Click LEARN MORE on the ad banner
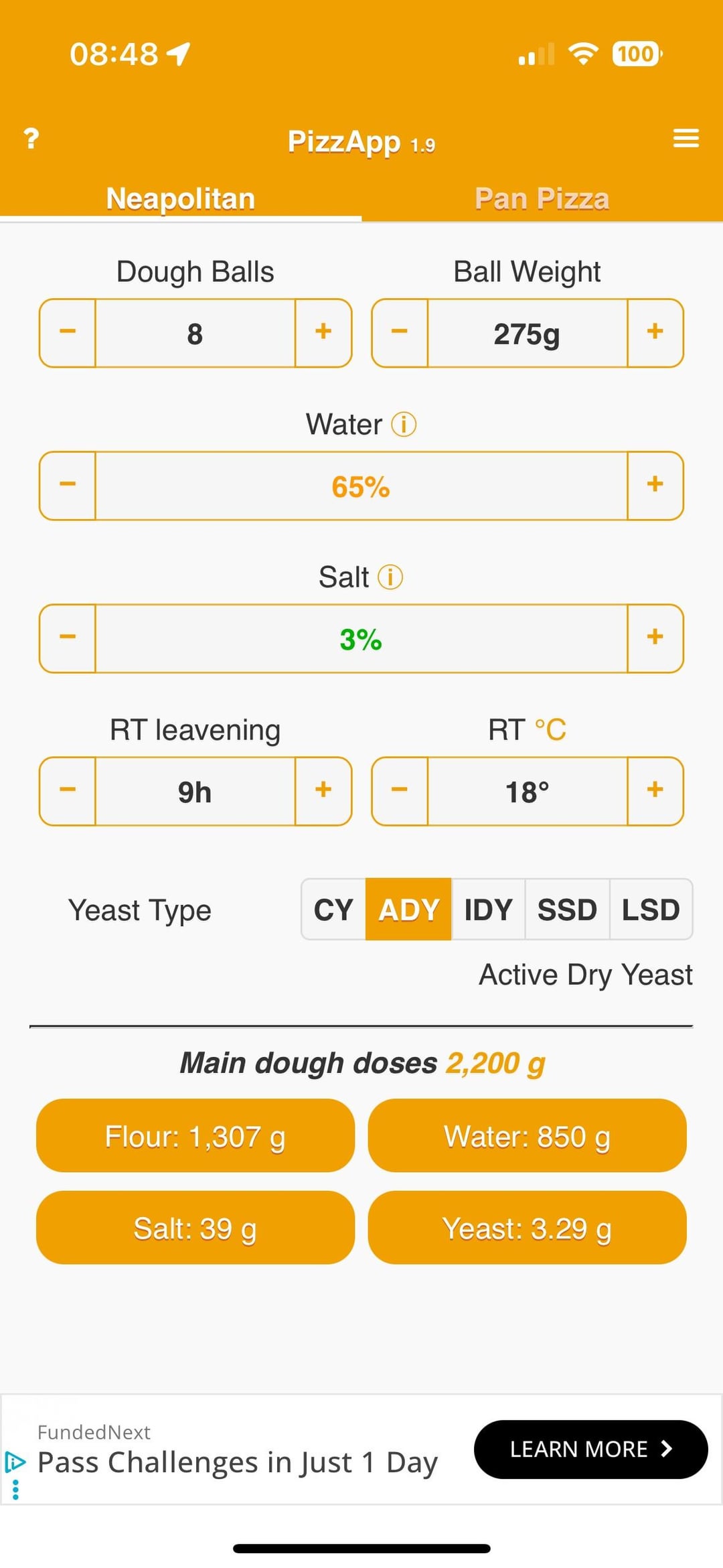This screenshot has height=1568, width=723. 590,1449
